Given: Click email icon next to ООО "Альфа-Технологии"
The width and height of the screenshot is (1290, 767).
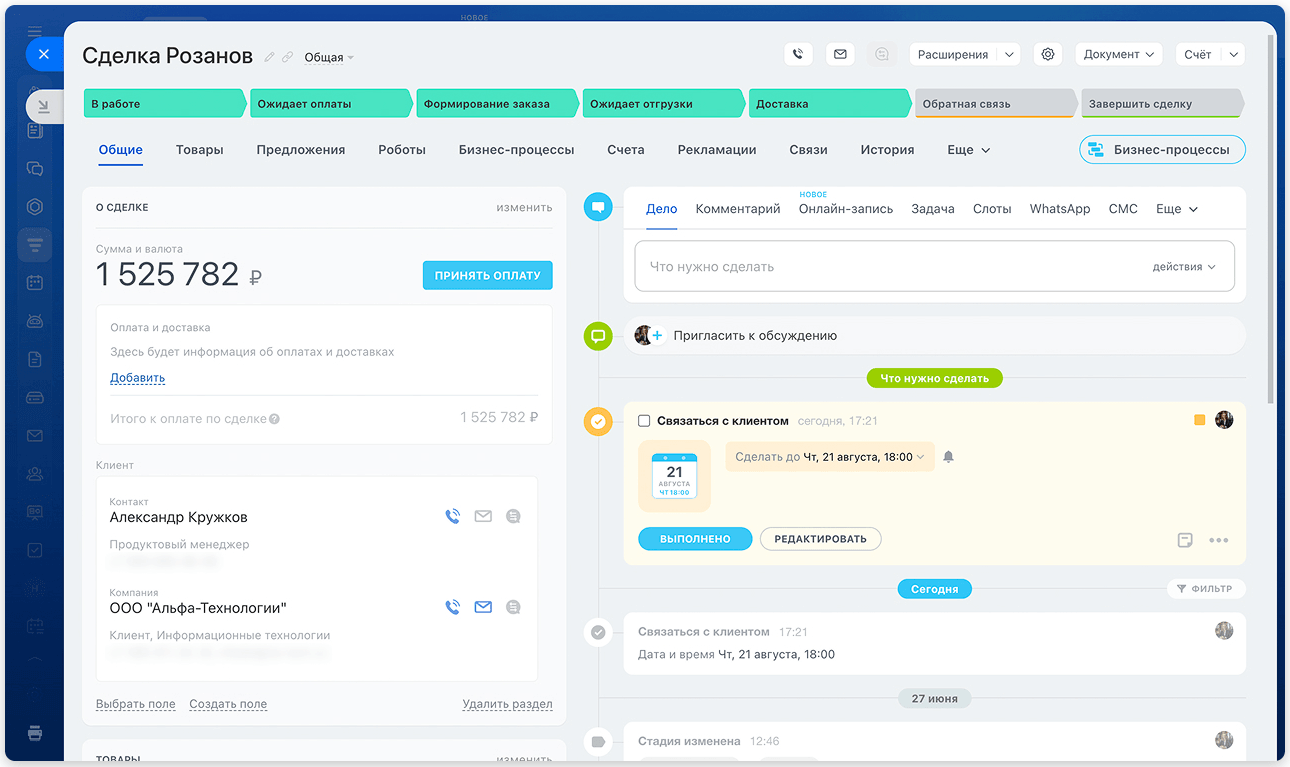Looking at the screenshot, I should pyautogui.click(x=483, y=606).
